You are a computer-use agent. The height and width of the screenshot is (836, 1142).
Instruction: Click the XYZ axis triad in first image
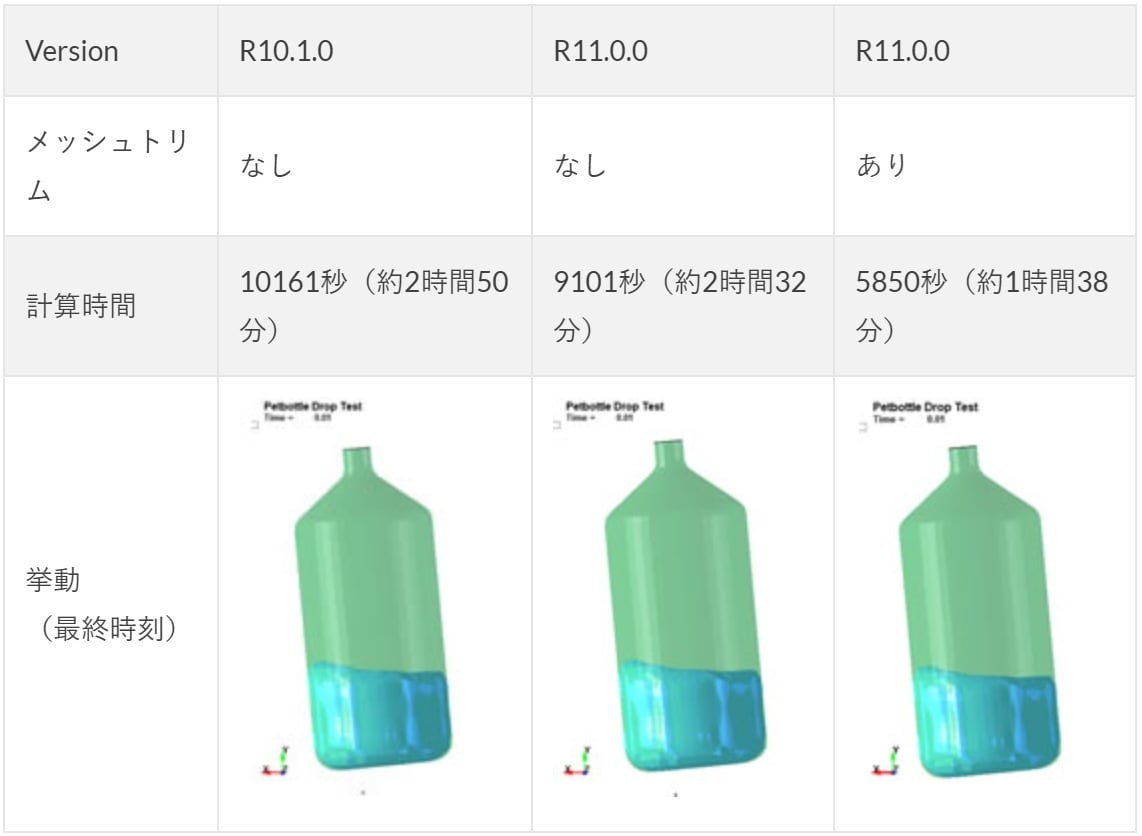[277, 762]
